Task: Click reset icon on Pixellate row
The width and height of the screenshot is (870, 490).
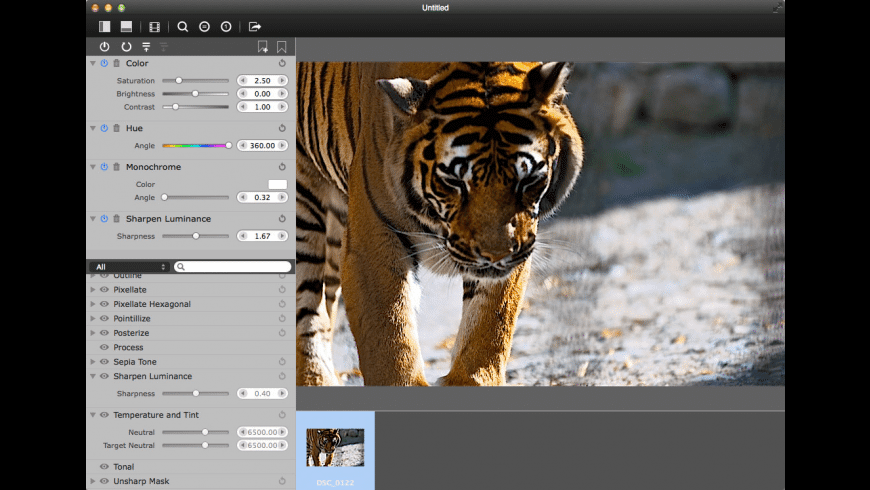Action: pyautogui.click(x=282, y=290)
